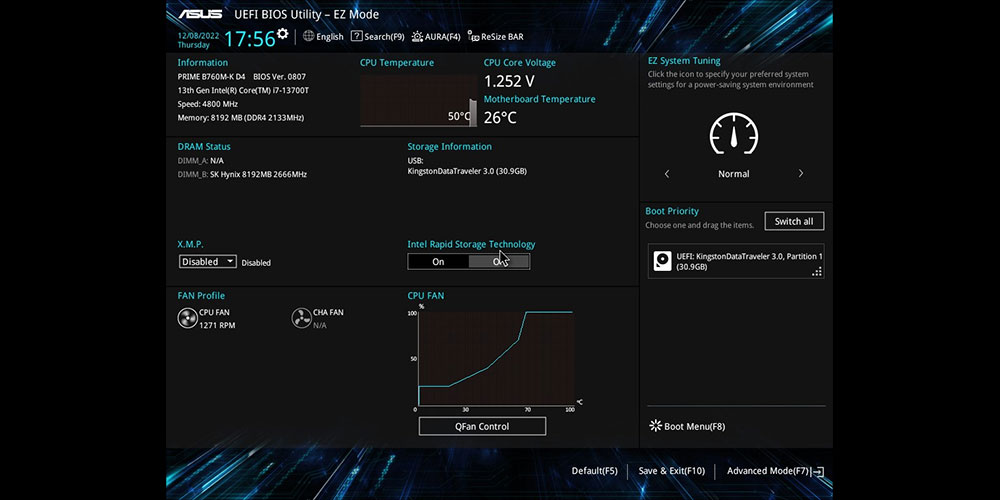Click the CHA FAN icon
1000x500 pixels.
click(300, 318)
